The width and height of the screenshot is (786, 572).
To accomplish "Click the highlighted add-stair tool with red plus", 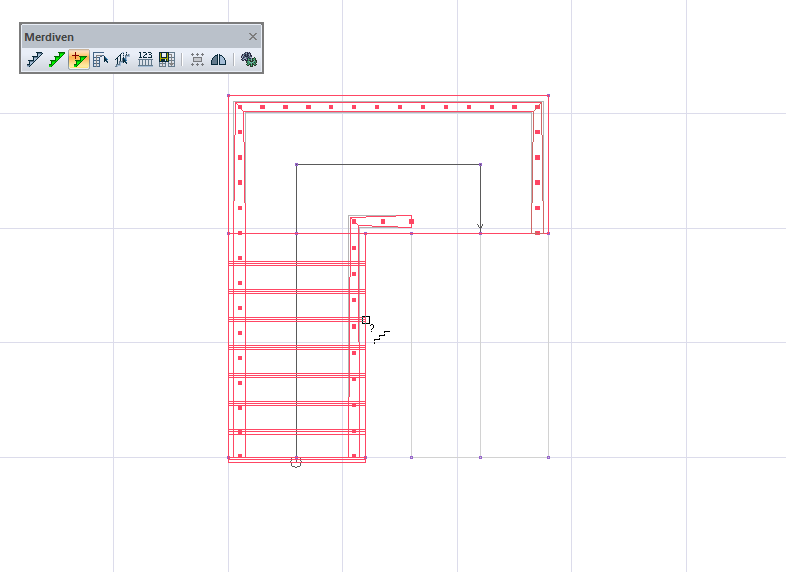I will 79,60.
